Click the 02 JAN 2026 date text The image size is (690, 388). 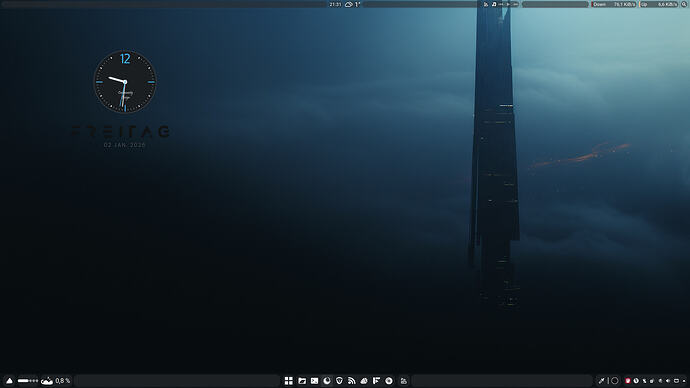click(x=125, y=145)
